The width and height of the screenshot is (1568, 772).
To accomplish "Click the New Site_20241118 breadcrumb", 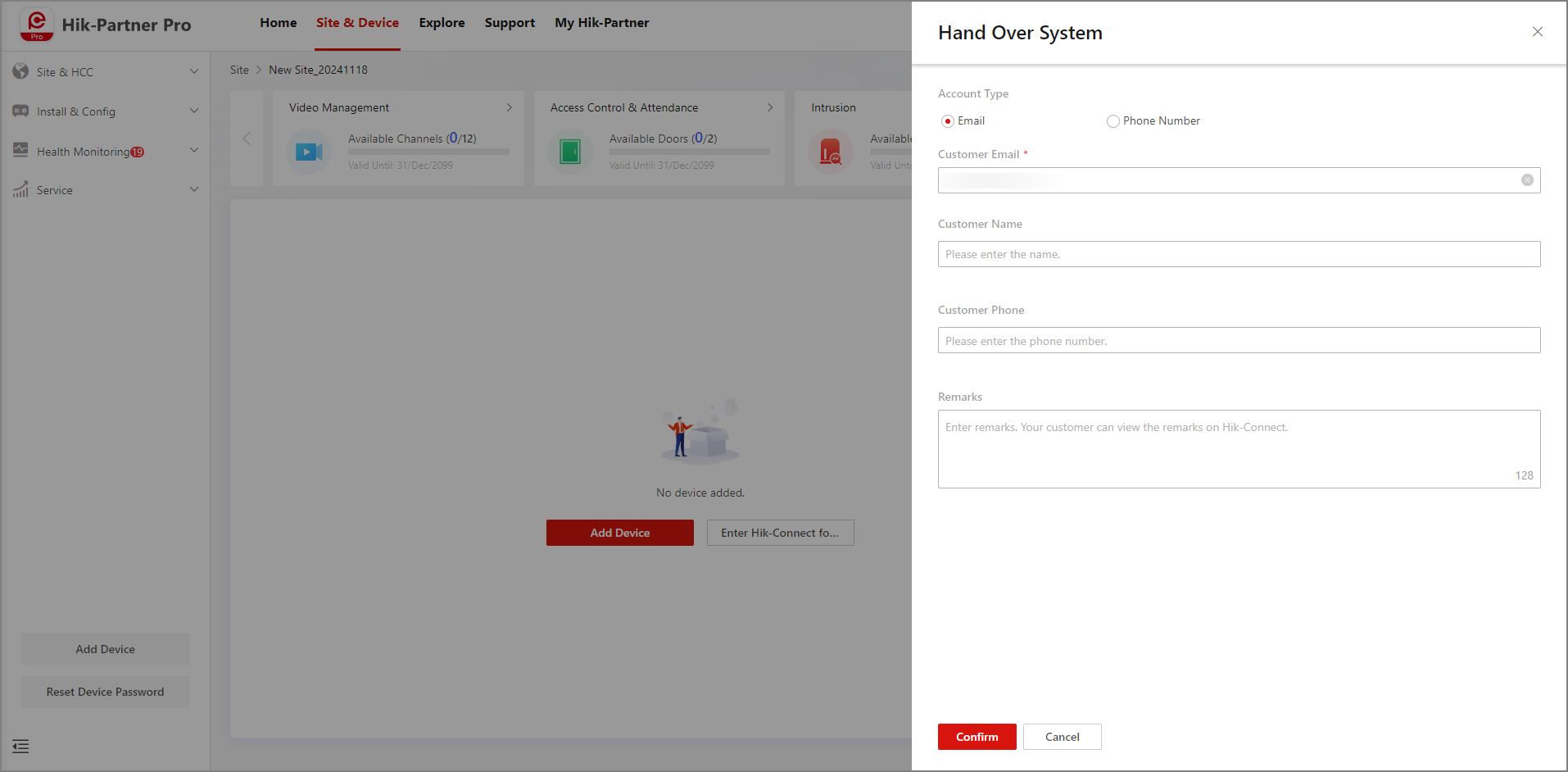I will coord(318,70).
